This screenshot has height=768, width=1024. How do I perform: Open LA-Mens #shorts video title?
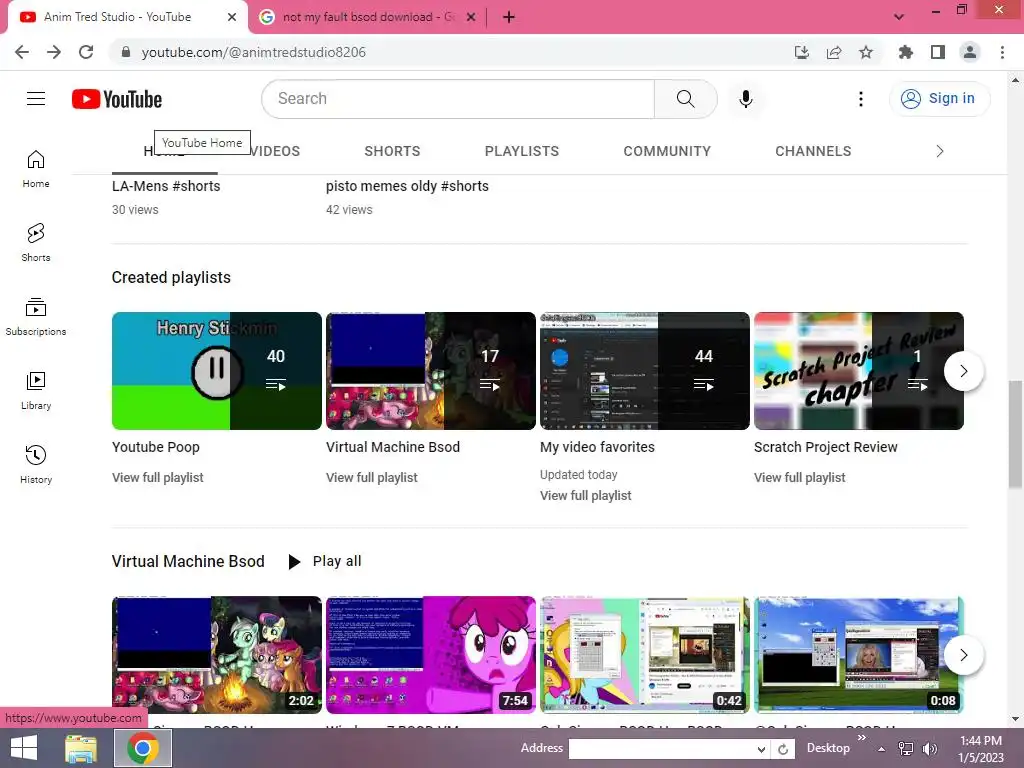pos(166,186)
